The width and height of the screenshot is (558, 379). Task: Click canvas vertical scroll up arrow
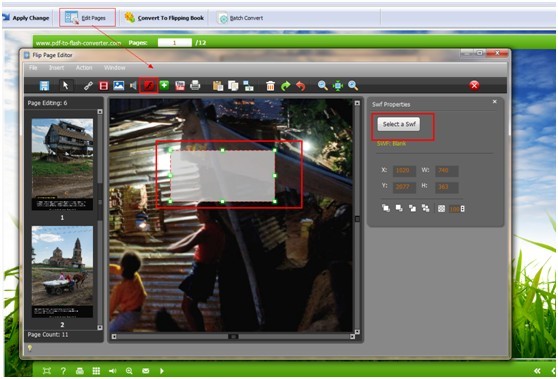(x=357, y=103)
